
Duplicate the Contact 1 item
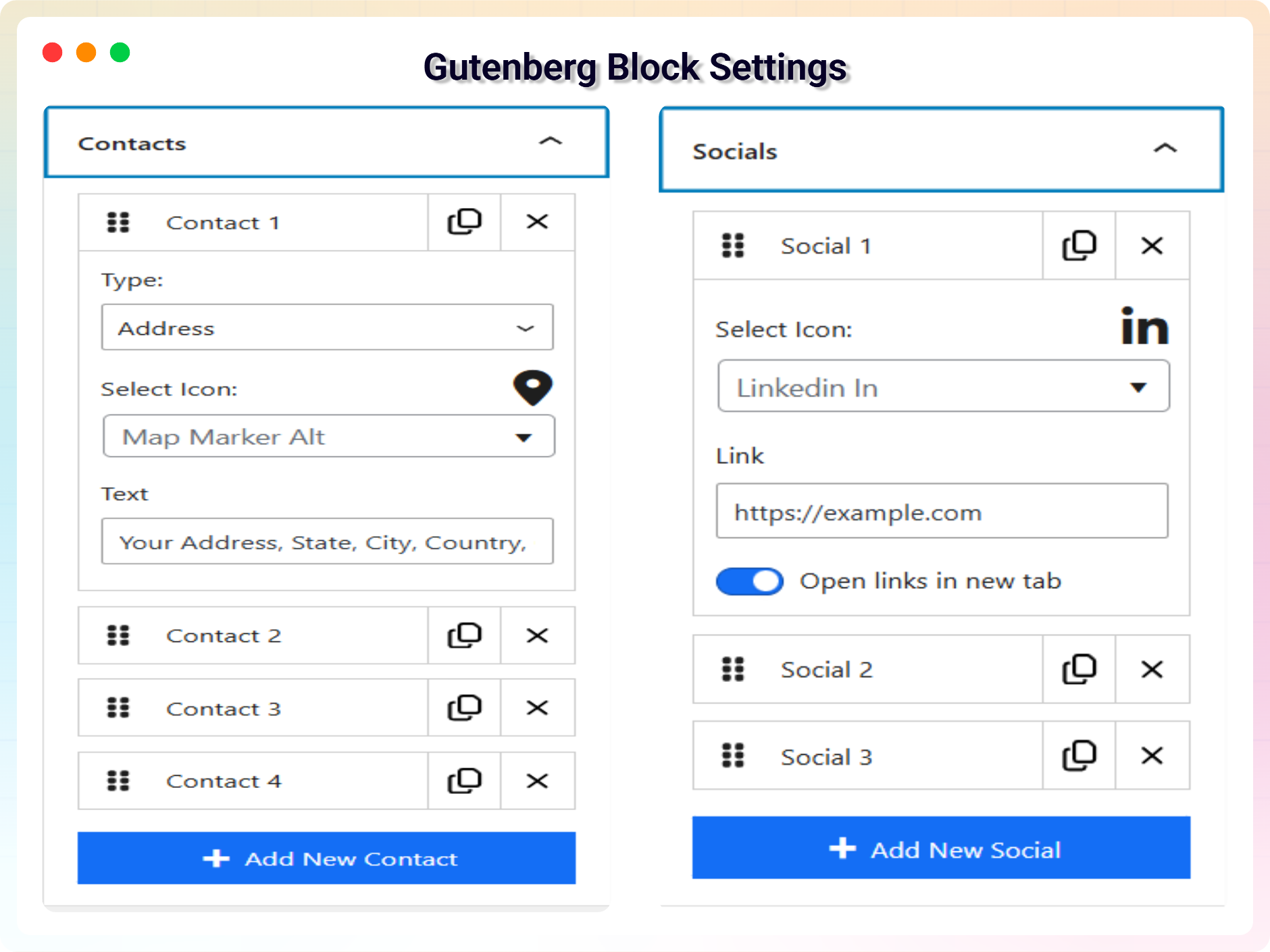tap(464, 222)
